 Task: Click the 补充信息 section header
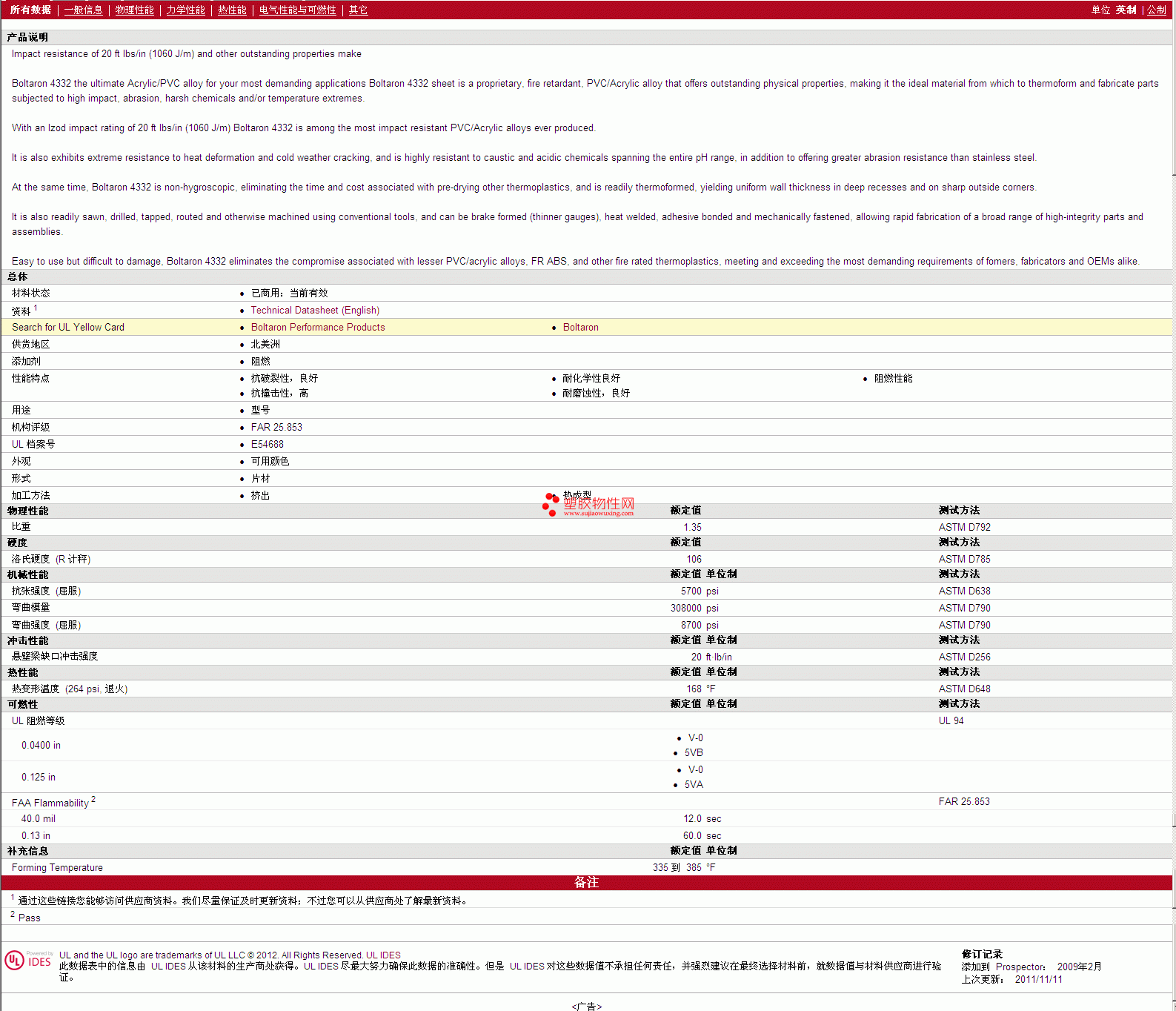[x=27, y=851]
